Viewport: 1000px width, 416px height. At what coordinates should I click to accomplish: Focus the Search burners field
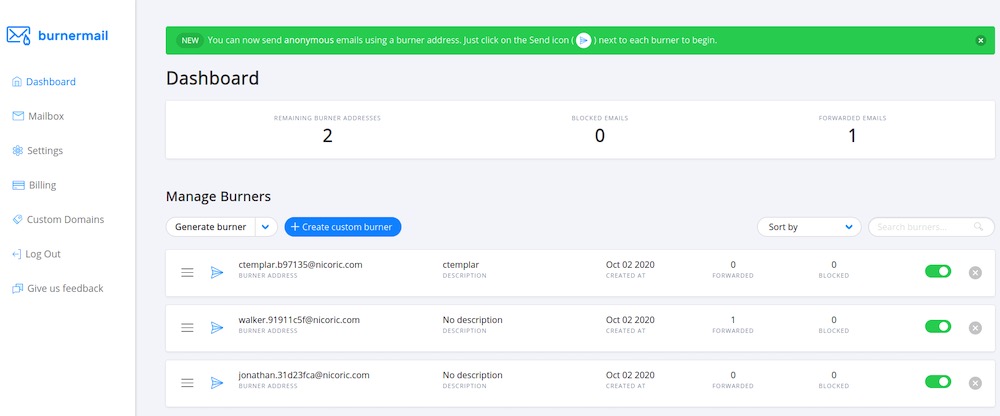(931, 227)
